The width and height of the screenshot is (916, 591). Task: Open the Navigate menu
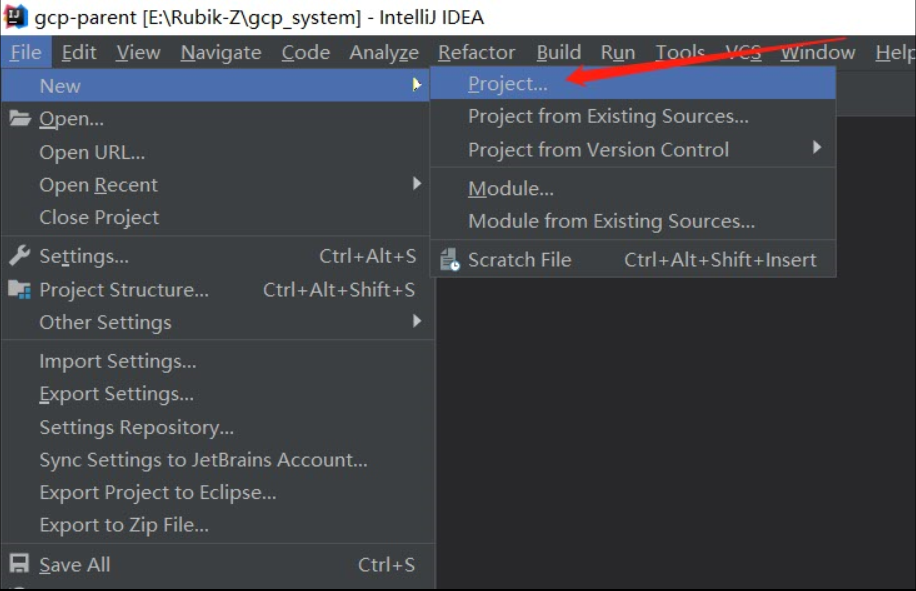click(220, 53)
